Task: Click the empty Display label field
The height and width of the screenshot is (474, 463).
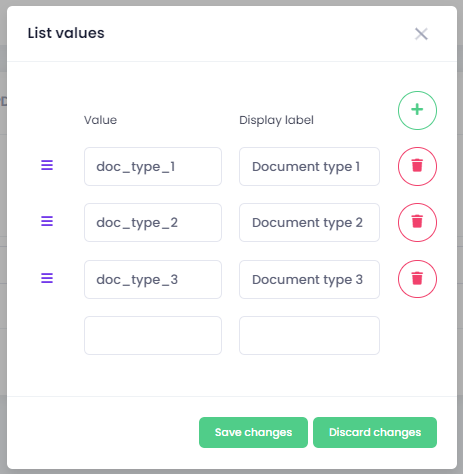Action: 309,335
